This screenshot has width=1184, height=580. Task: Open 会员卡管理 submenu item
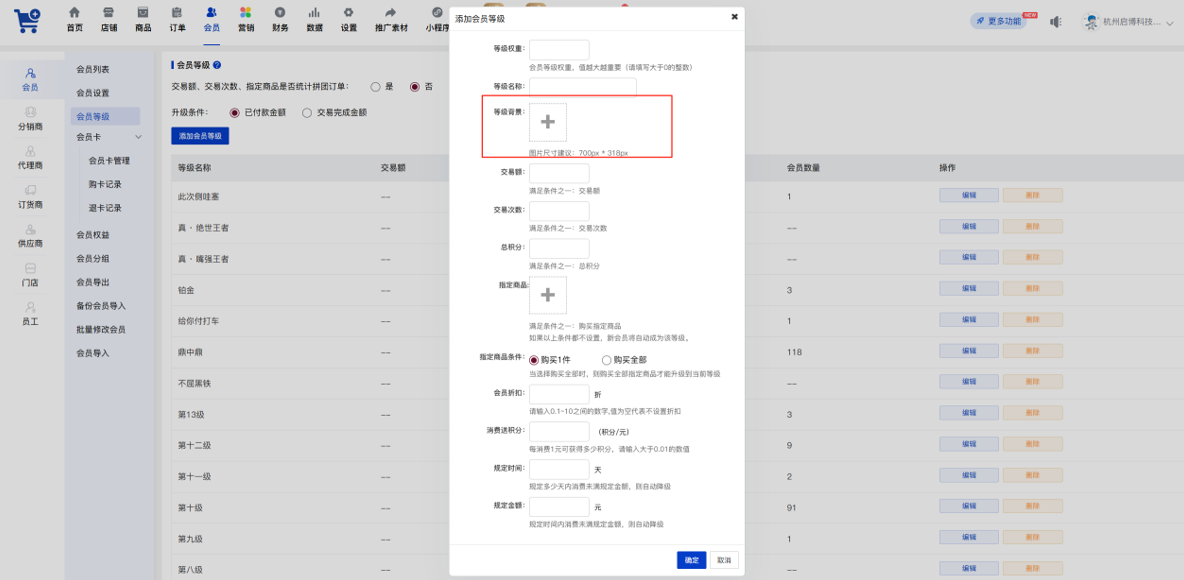109,161
